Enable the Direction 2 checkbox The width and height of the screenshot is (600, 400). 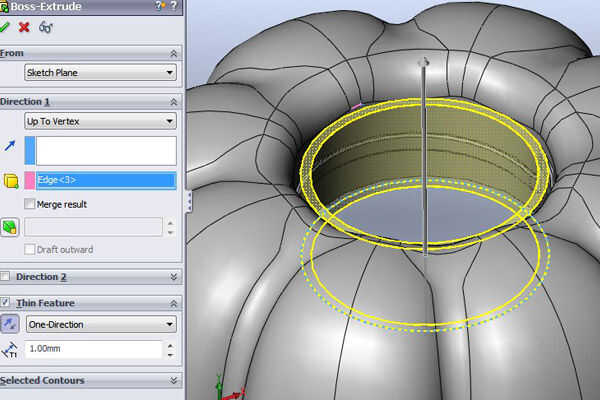click(5, 276)
